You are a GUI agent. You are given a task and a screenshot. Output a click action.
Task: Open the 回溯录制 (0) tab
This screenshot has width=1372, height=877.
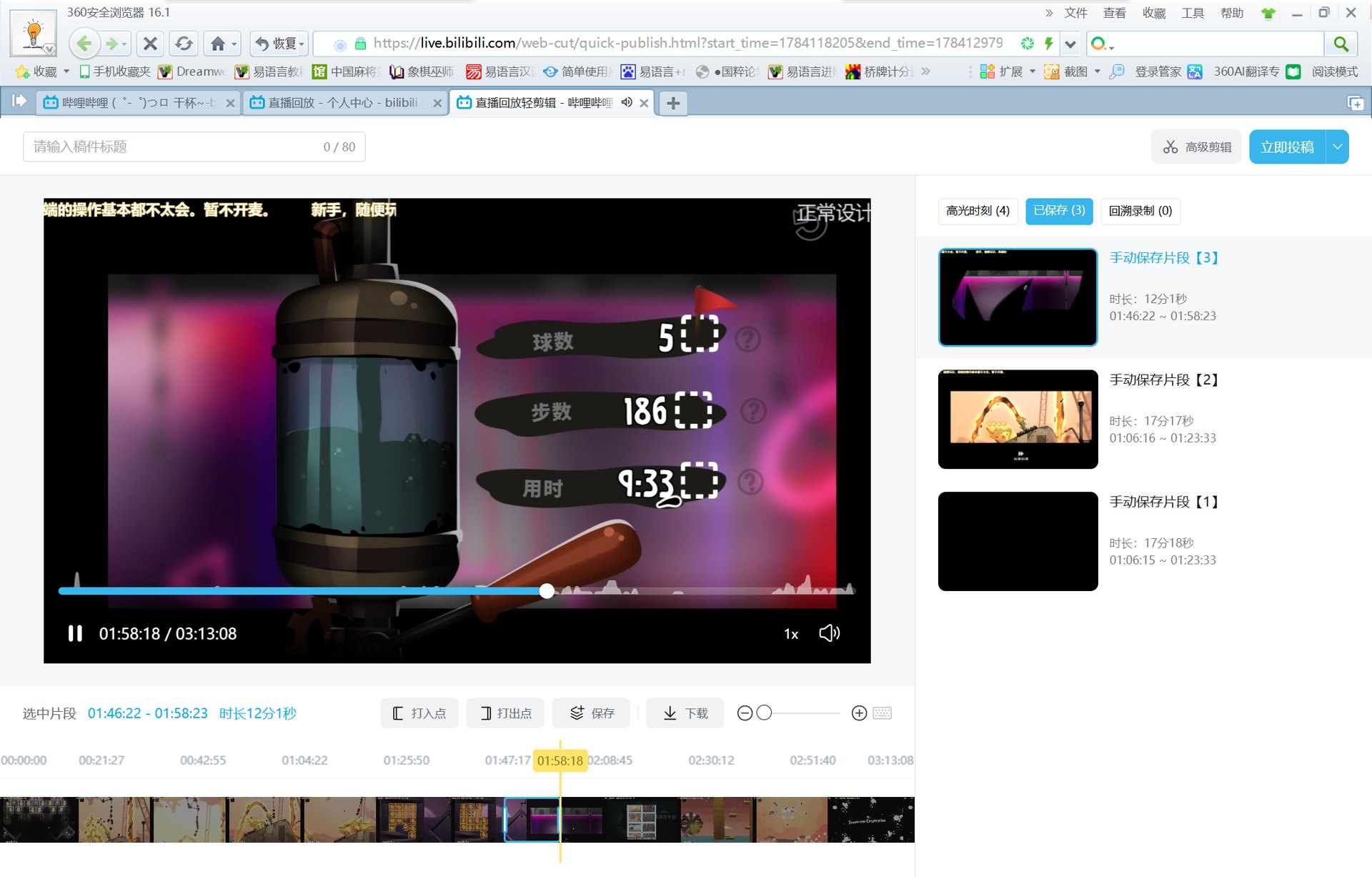pos(1140,211)
